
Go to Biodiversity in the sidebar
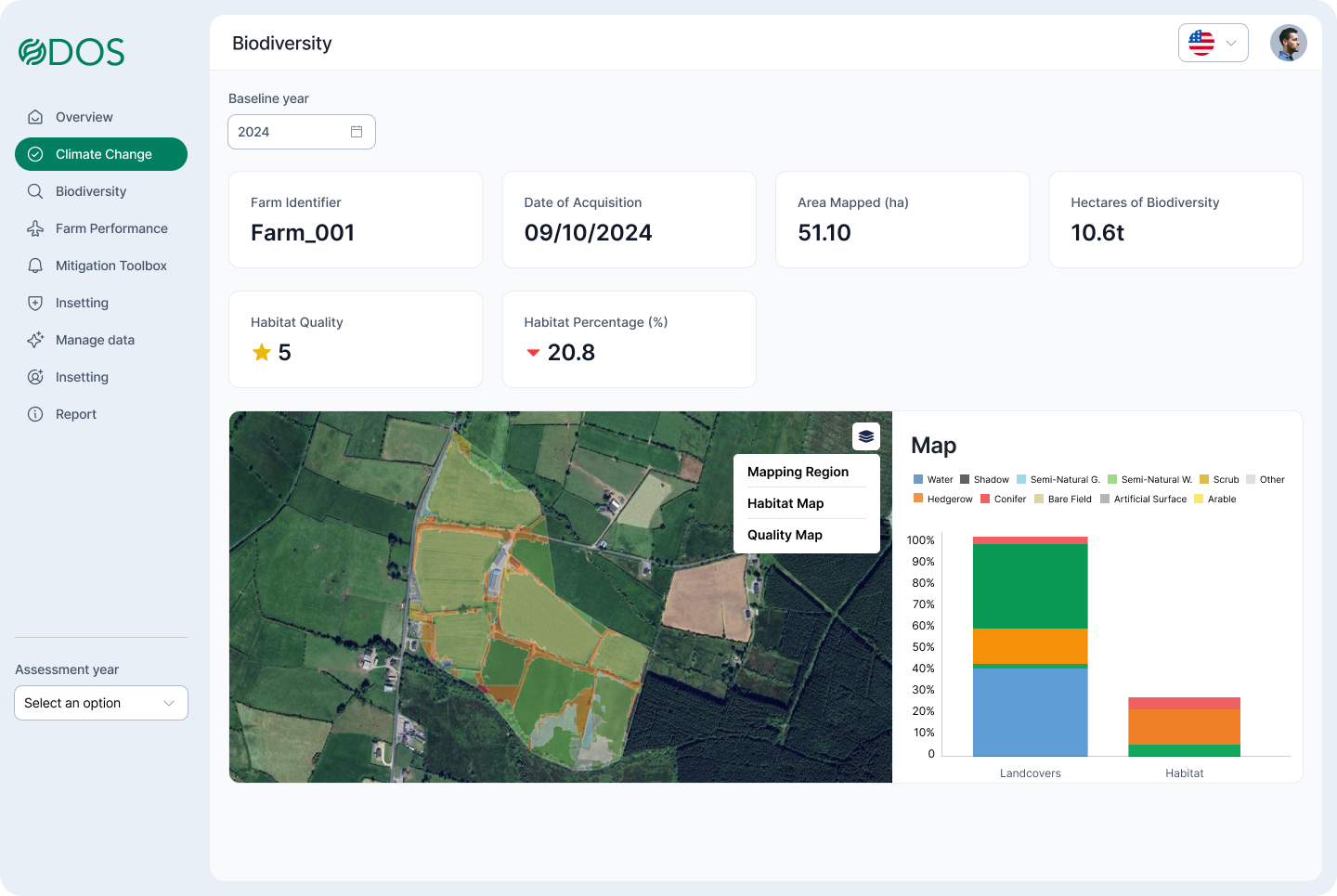coord(101,191)
